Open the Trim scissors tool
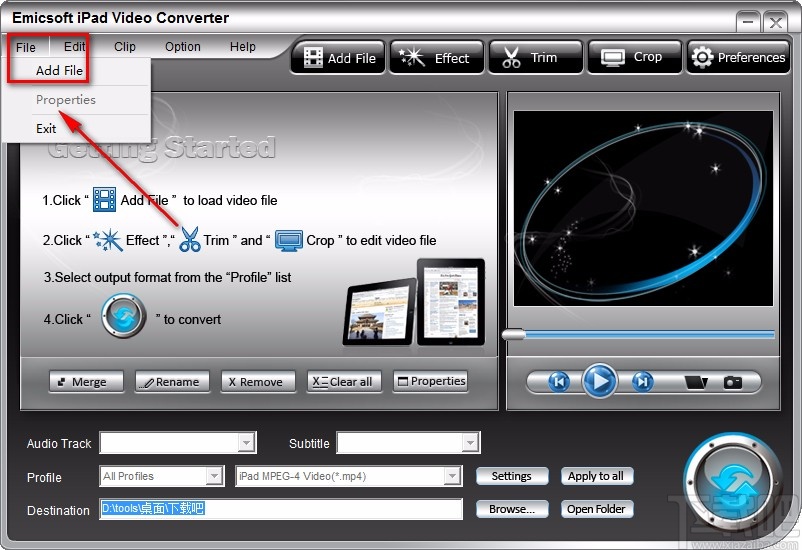 click(536, 58)
